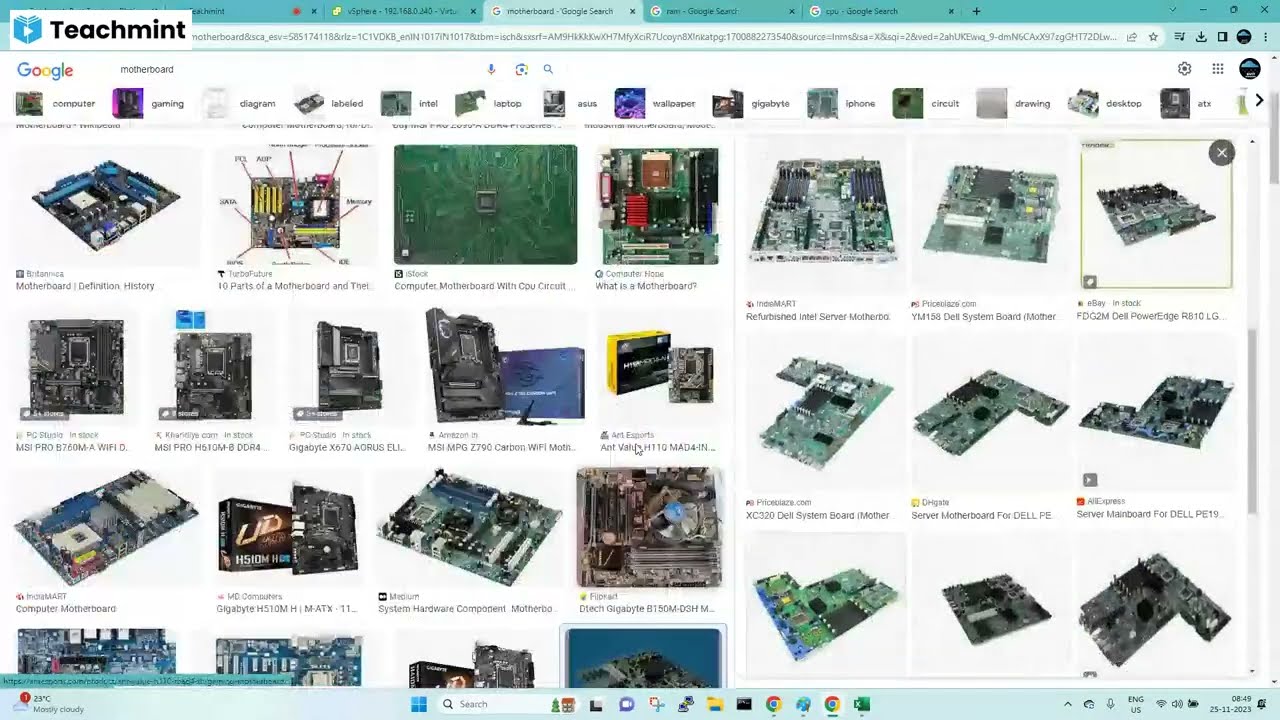Viewport: 1280px width, 720px height.
Task: Filter images by asus chip
Action: (x=569, y=103)
